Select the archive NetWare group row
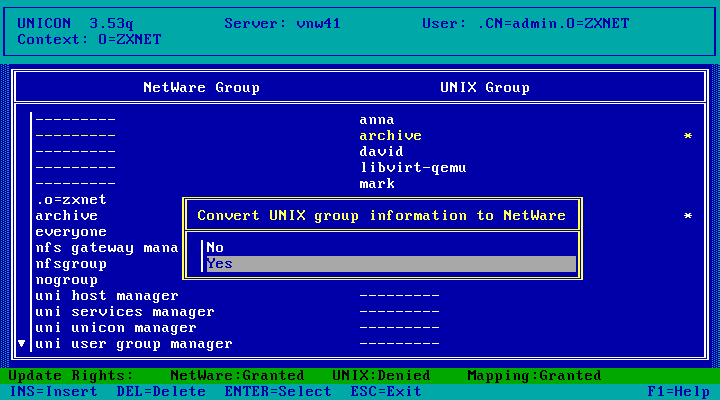Screen dimensions: 720x400 click(67, 216)
